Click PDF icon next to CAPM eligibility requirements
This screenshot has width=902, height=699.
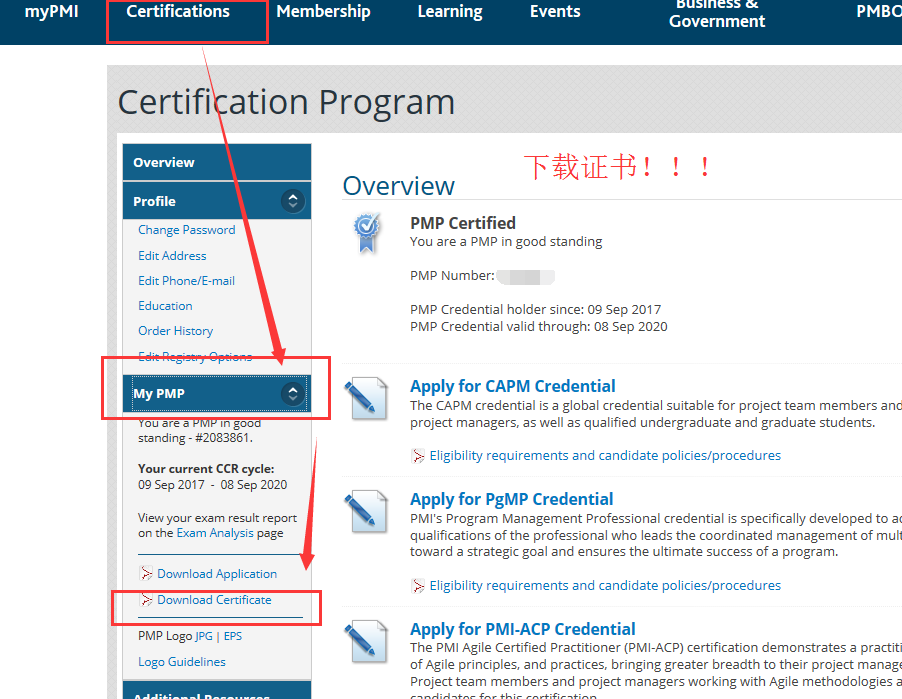click(x=418, y=456)
